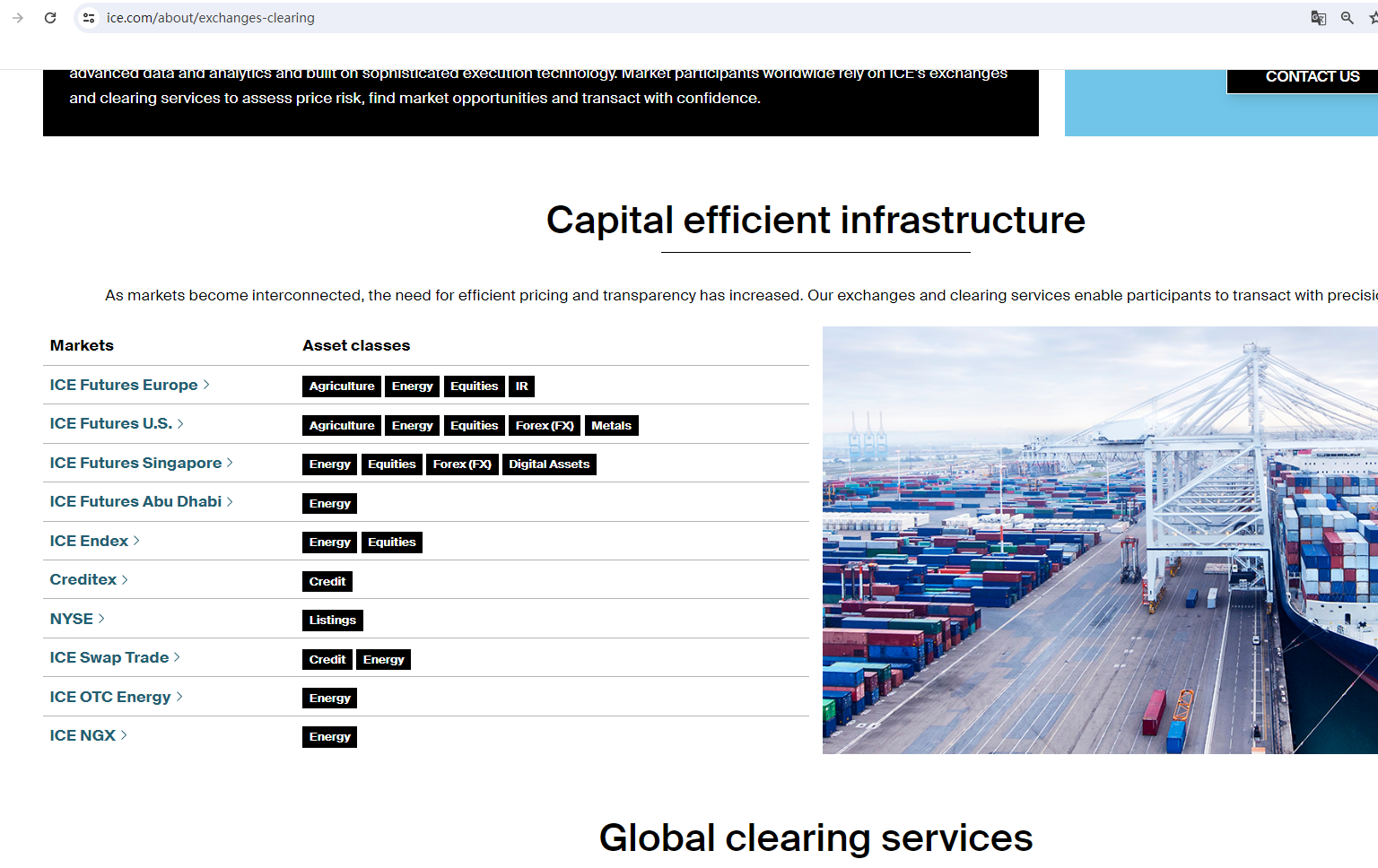Image resolution: width=1378 pixels, height=868 pixels.
Task: Open the ICE OTC Energy link
Action: pyautogui.click(x=110, y=697)
